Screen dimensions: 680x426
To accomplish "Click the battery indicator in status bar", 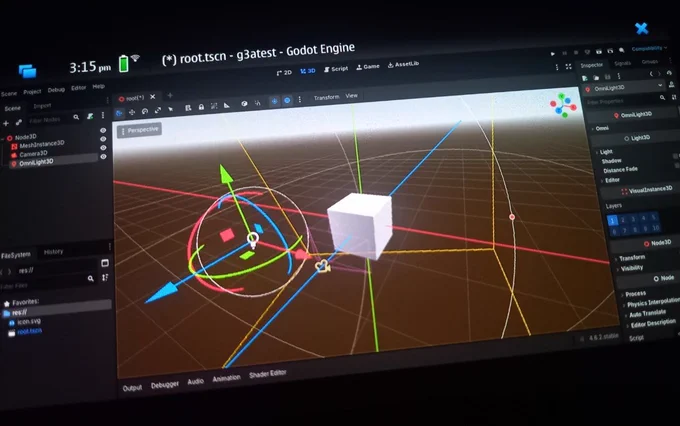I will point(124,64).
